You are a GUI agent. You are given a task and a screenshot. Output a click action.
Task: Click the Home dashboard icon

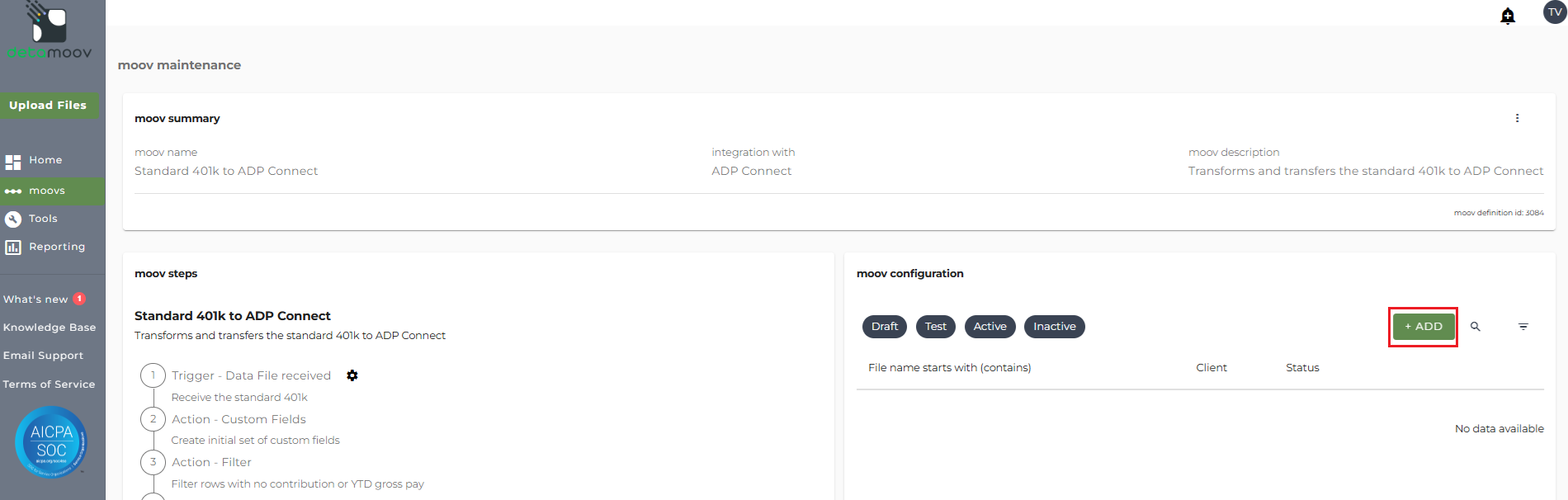(x=13, y=162)
